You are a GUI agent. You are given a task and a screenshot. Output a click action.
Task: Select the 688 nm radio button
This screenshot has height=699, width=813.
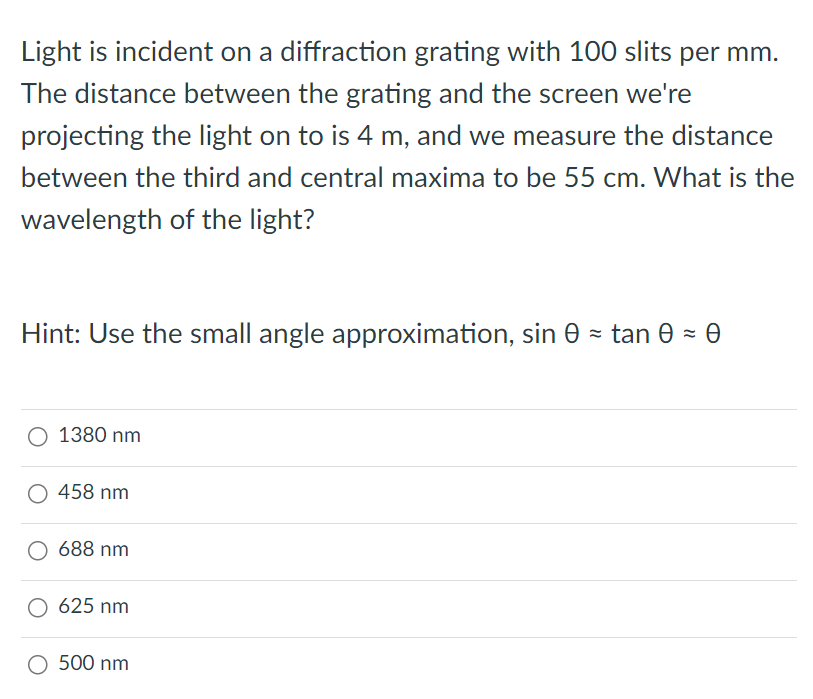tap(37, 550)
